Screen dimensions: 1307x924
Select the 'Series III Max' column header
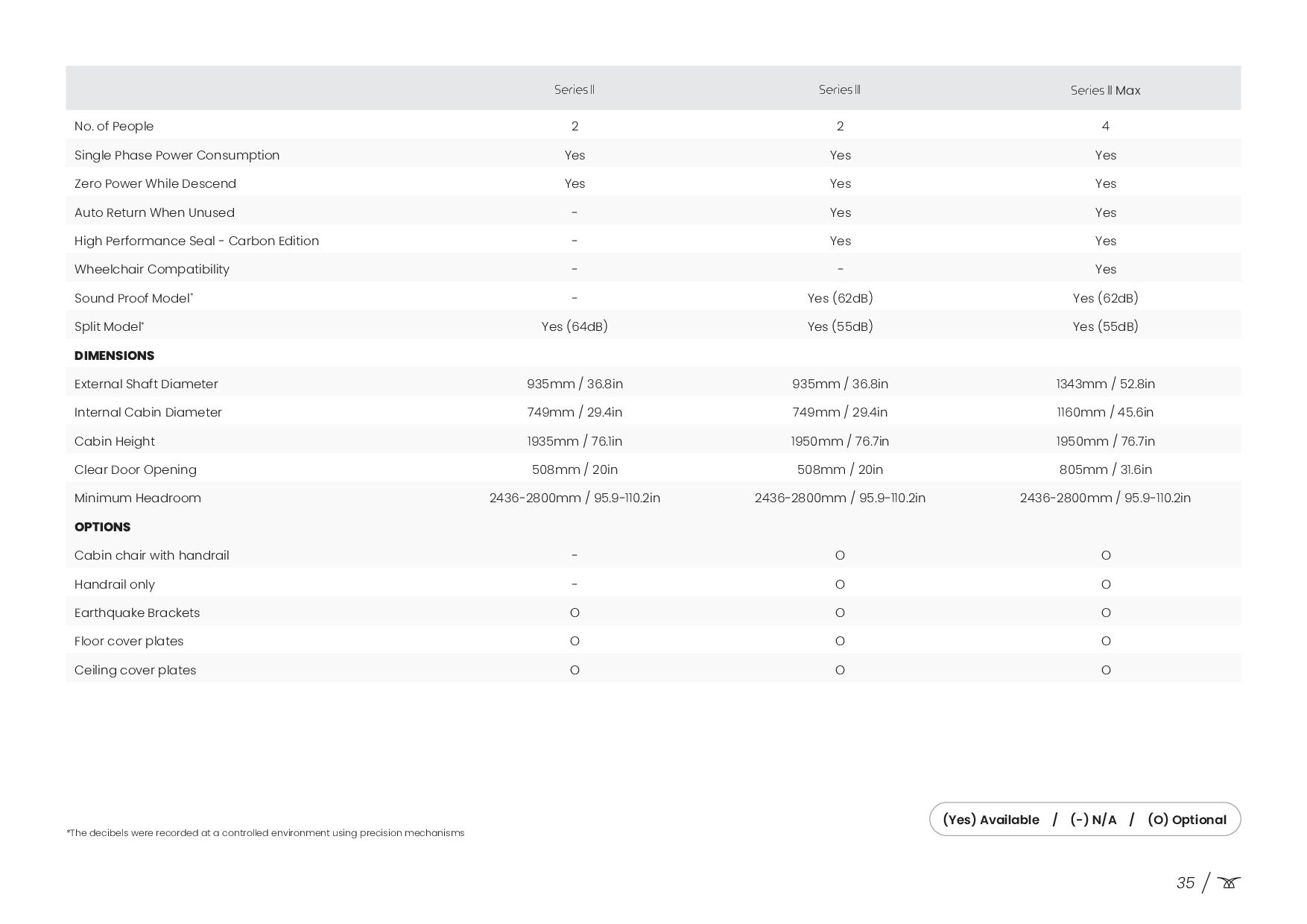pos(1105,91)
